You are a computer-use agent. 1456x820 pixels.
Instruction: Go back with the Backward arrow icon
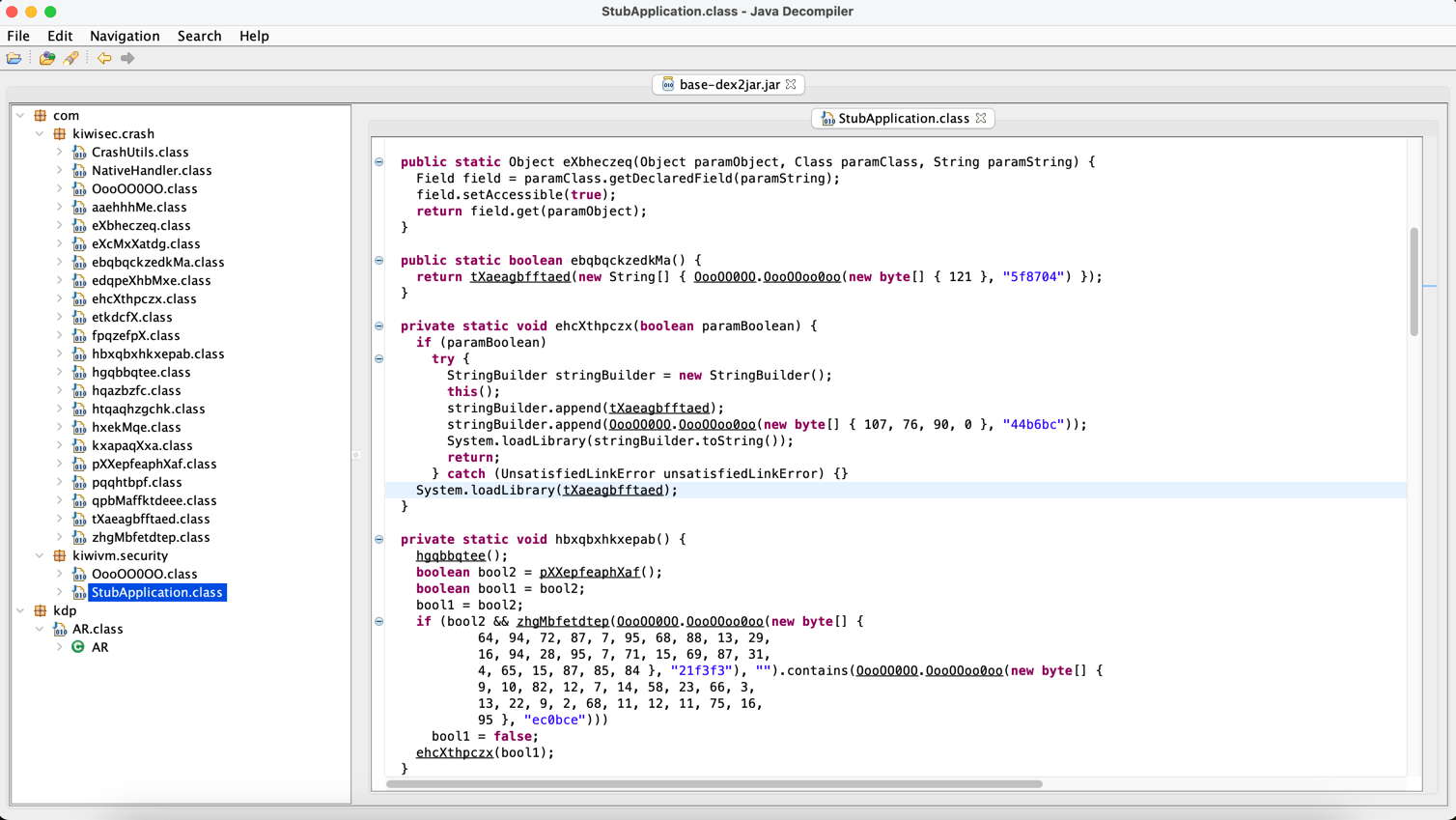coord(104,58)
